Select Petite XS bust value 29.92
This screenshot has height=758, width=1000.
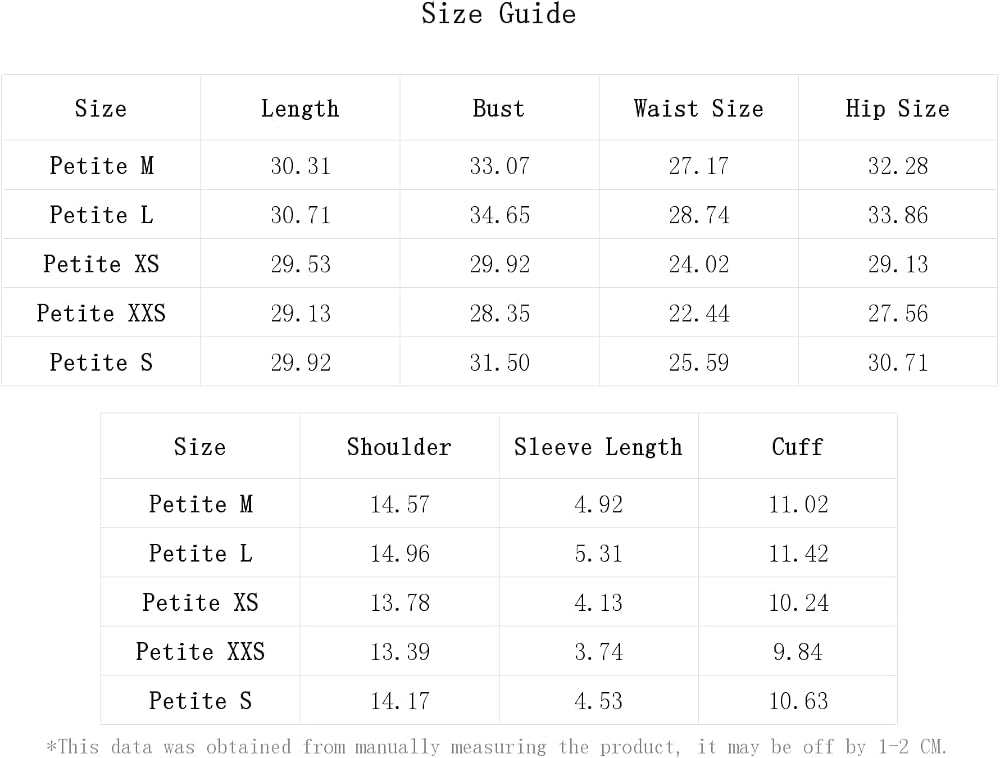[499, 264]
